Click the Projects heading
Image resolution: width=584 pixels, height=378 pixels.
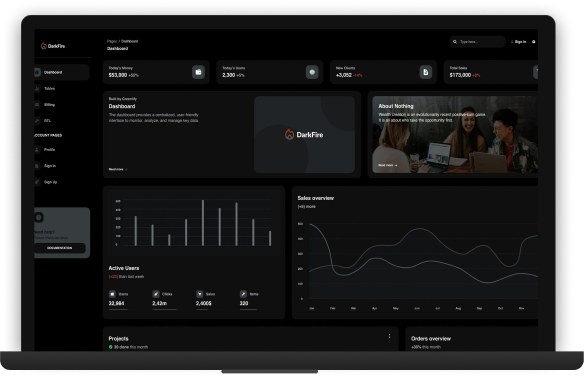point(118,339)
